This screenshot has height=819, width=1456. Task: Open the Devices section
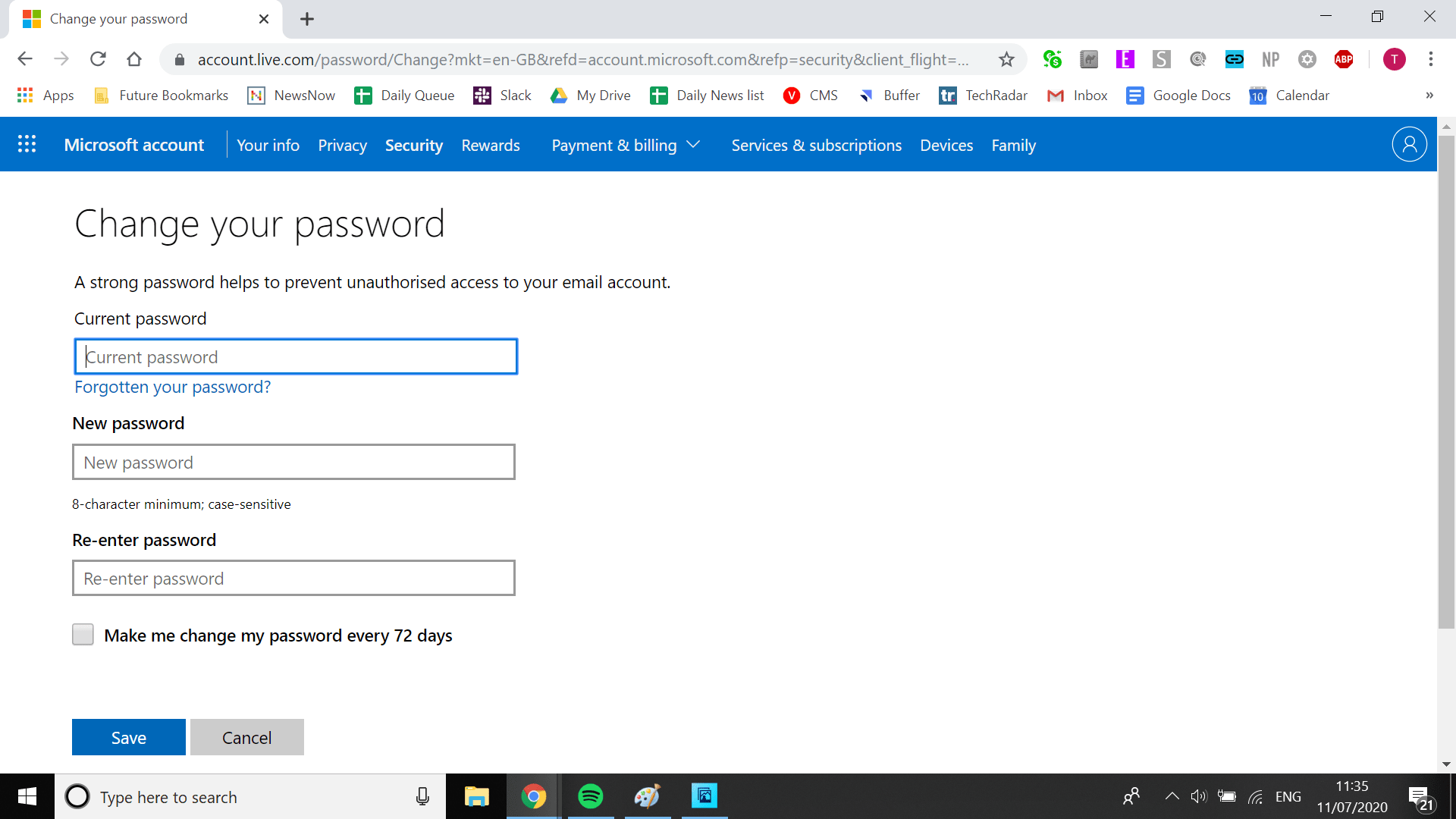pos(946,145)
